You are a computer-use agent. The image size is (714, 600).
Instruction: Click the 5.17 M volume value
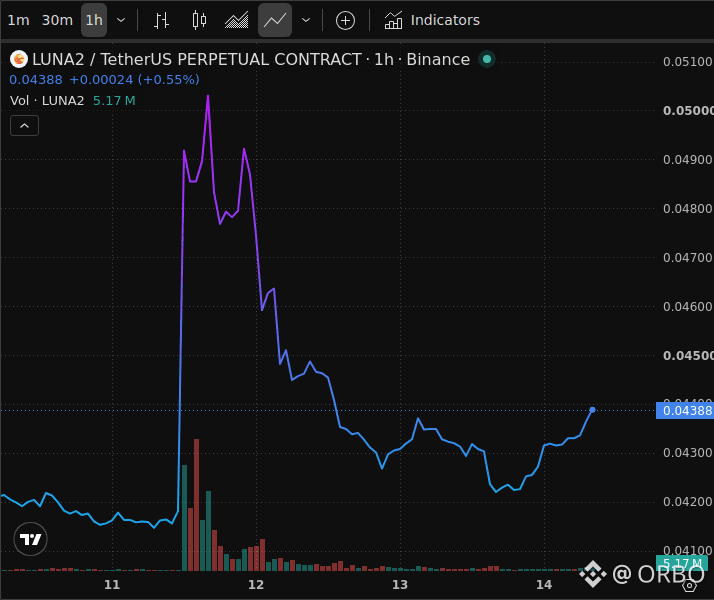point(114,101)
